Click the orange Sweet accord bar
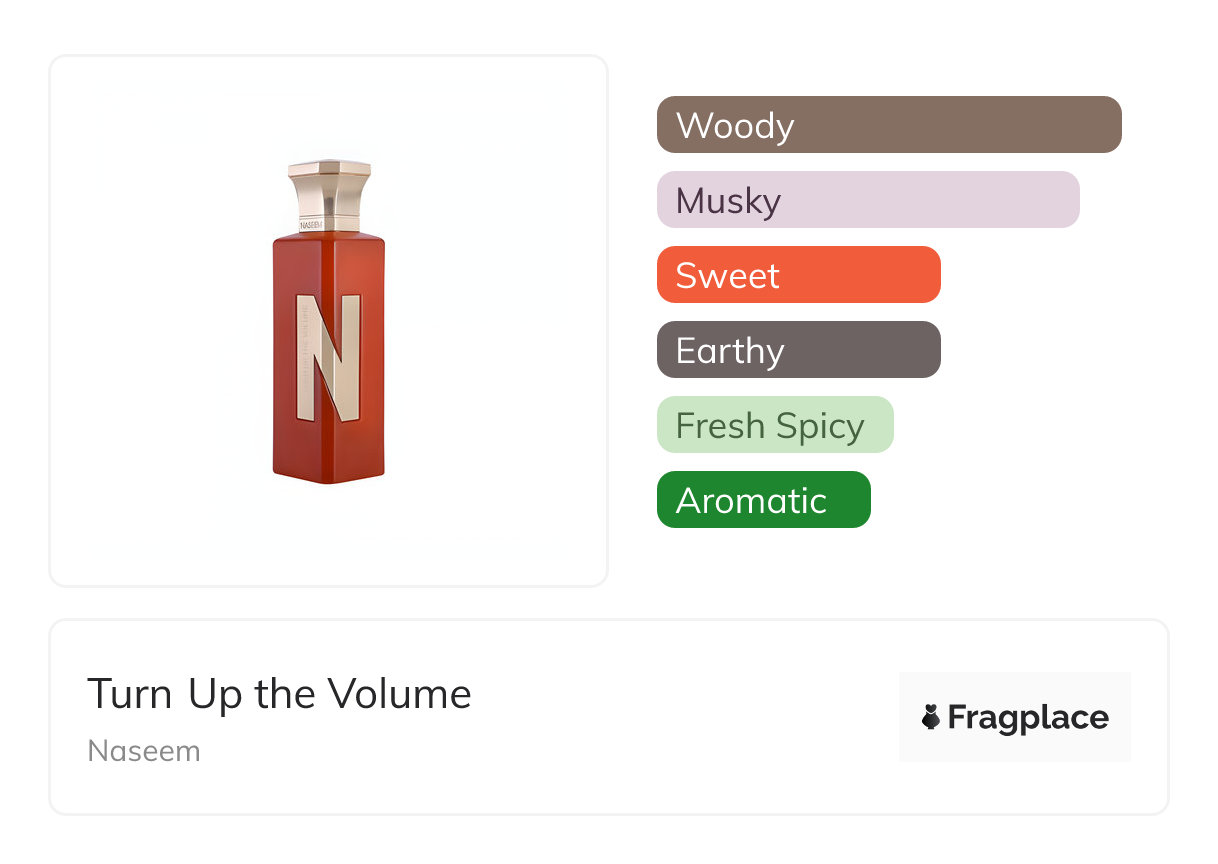Viewport: 1218px width, 864px height. click(x=798, y=275)
